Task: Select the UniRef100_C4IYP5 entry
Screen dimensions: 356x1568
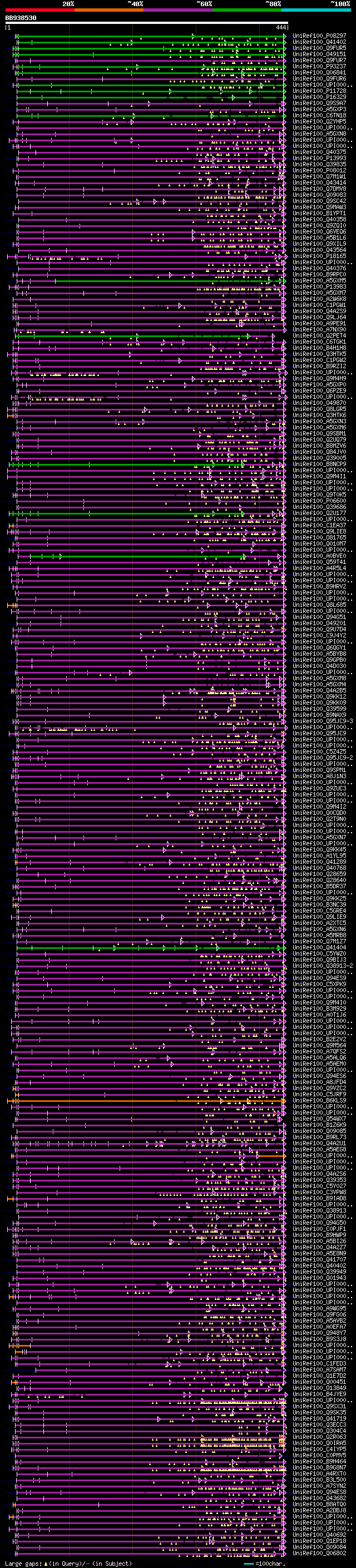Action: [319, 1450]
